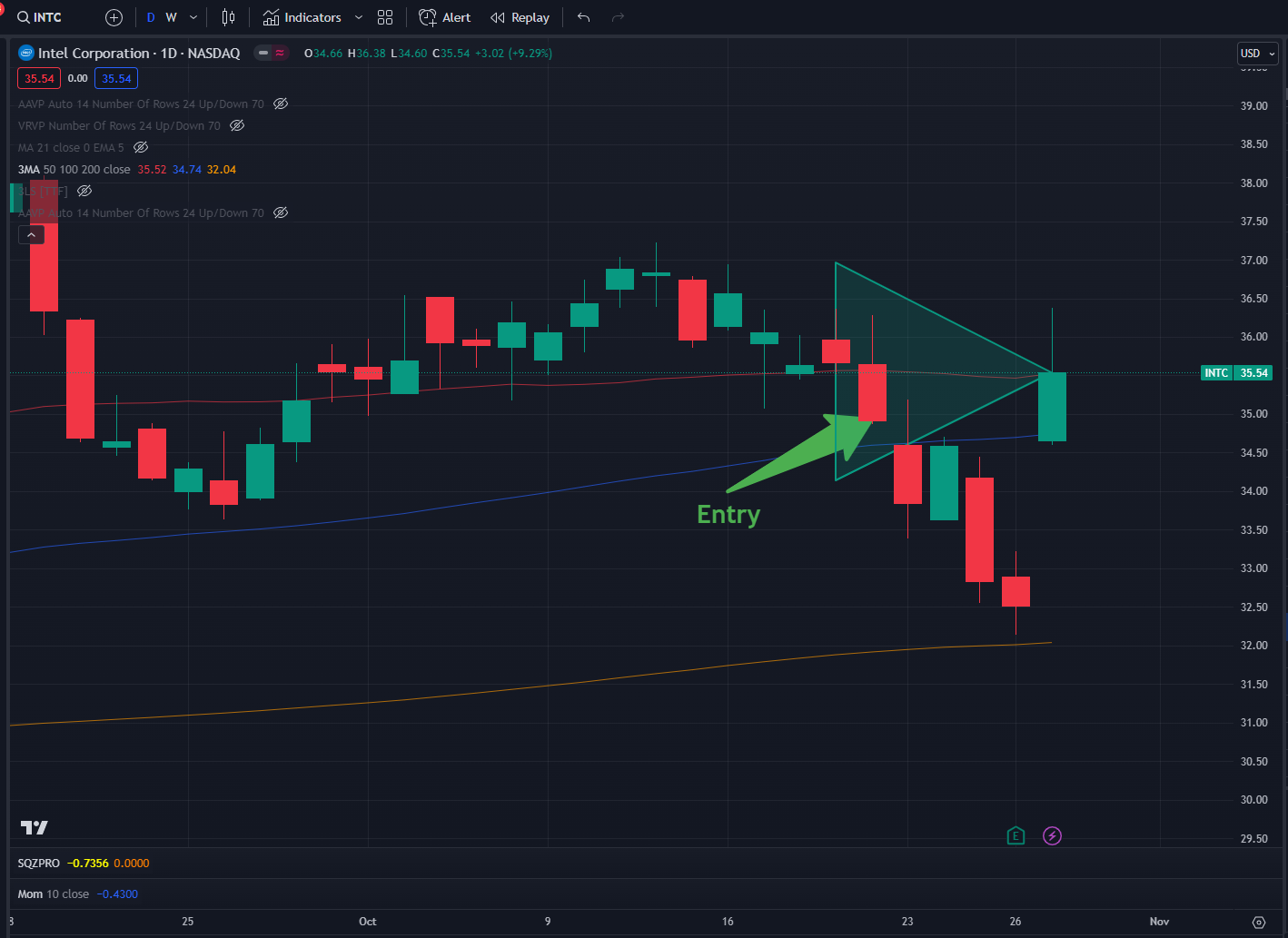This screenshot has height=938, width=1288.
Task: Click the −0.4300 momentum value
Action: (117, 894)
